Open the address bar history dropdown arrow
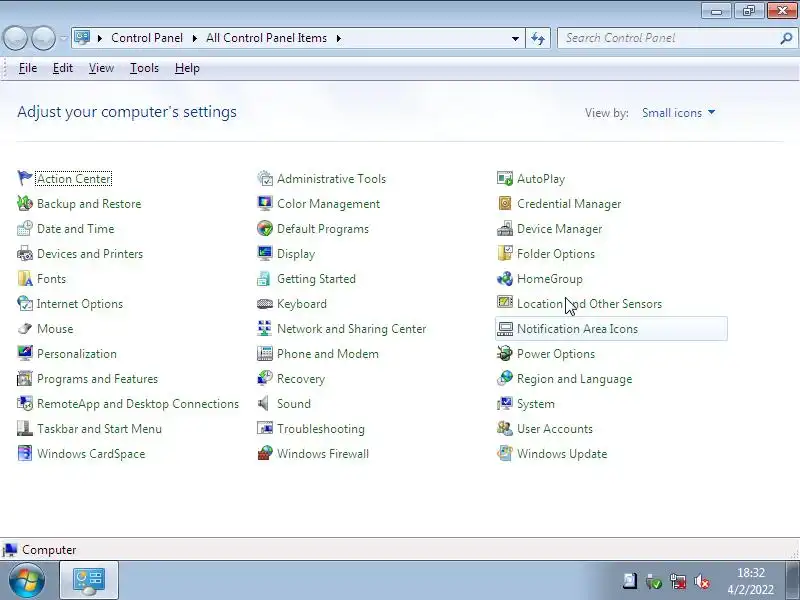This screenshot has height=600, width=800. pyautogui.click(x=515, y=38)
